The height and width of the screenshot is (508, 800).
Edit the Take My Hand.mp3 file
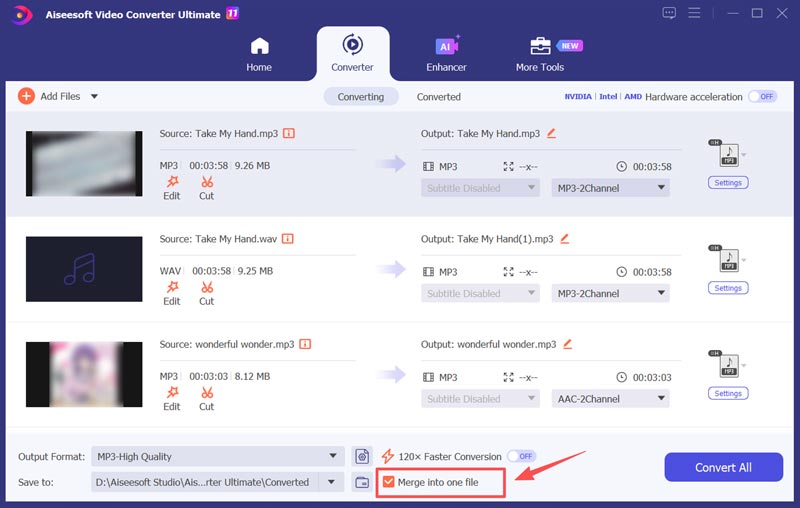coord(172,188)
